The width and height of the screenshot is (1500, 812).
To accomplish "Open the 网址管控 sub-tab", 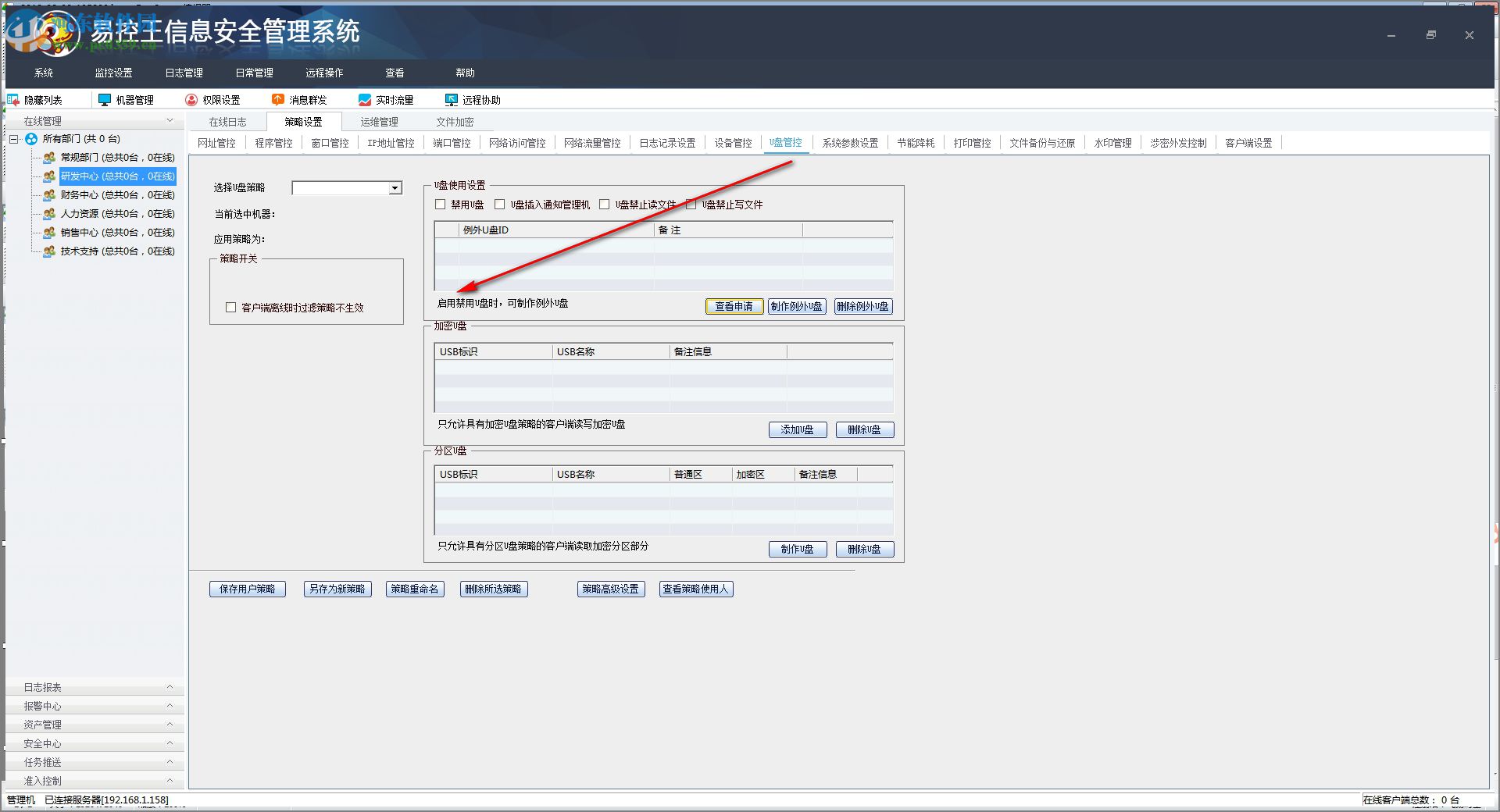I will [216, 143].
